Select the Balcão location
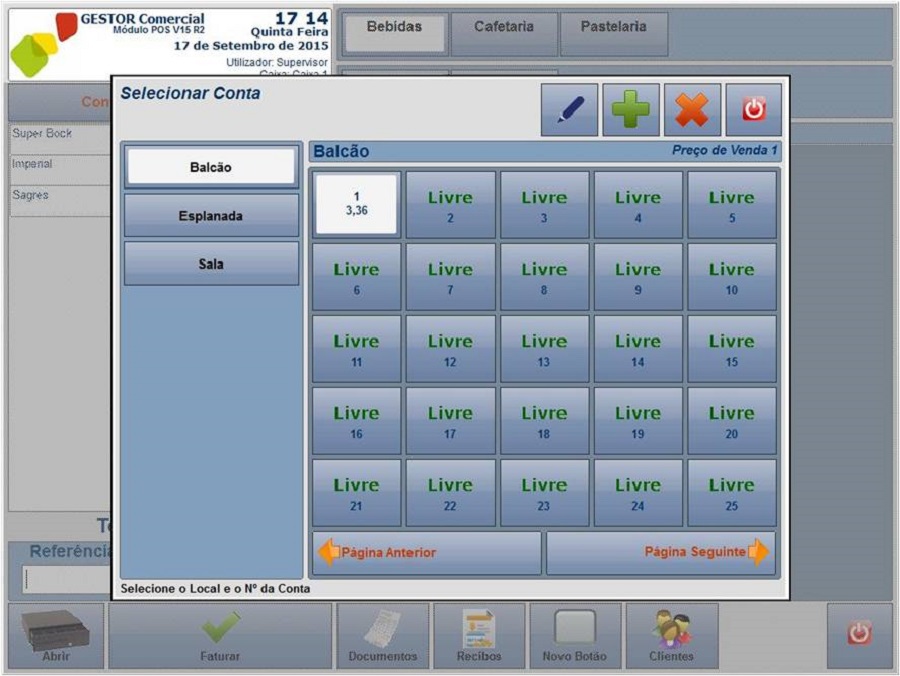 (x=211, y=167)
